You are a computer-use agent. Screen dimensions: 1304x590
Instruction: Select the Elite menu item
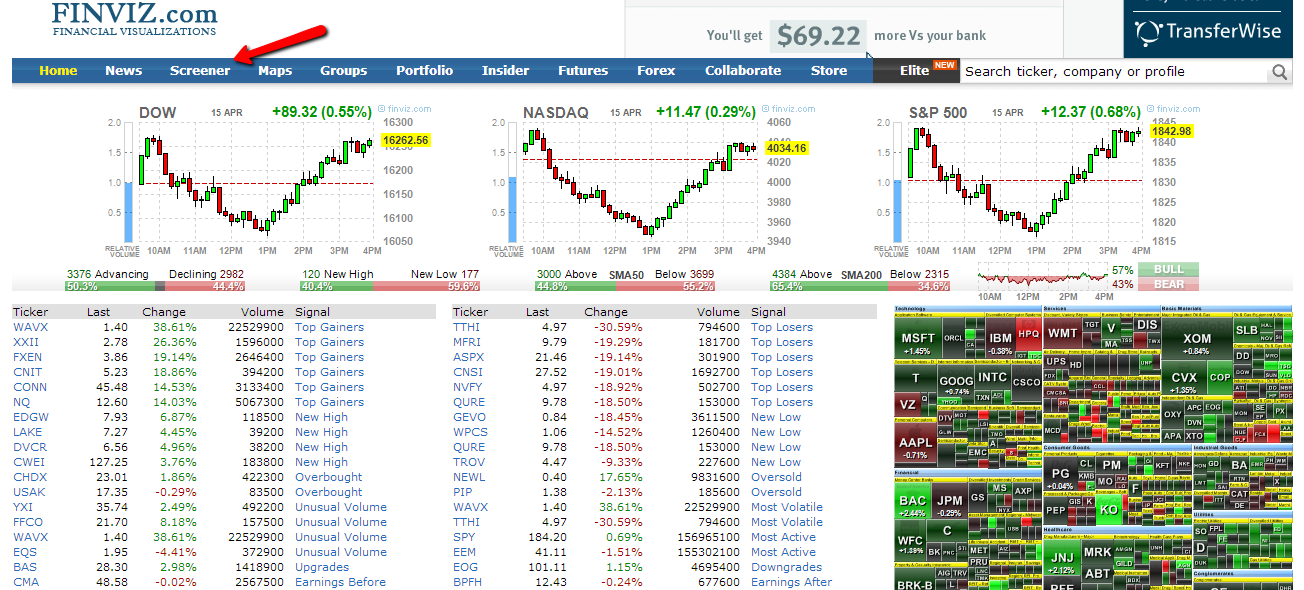click(x=914, y=71)
